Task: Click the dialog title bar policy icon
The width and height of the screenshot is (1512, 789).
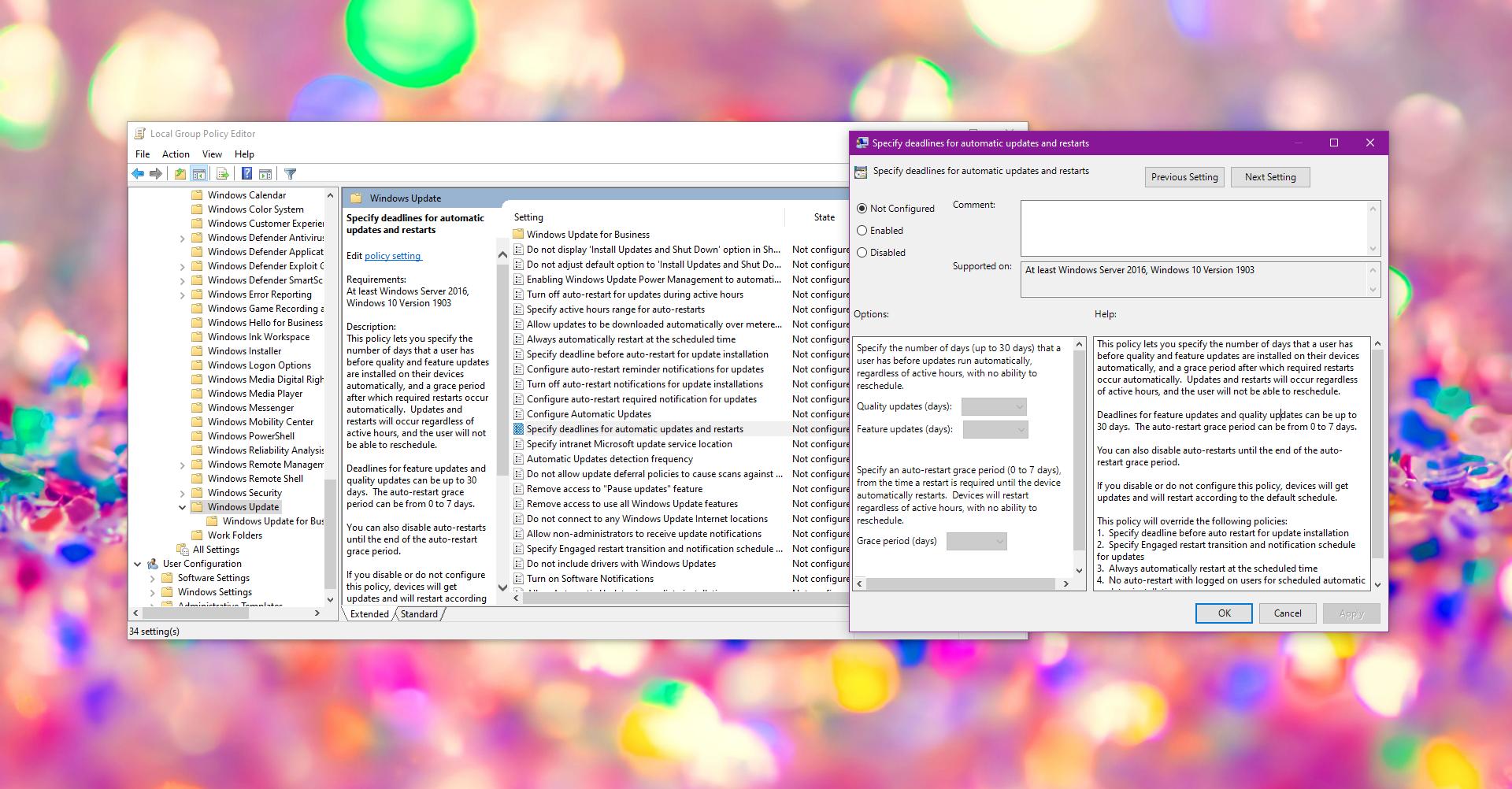Action: (x=862, y=143)
